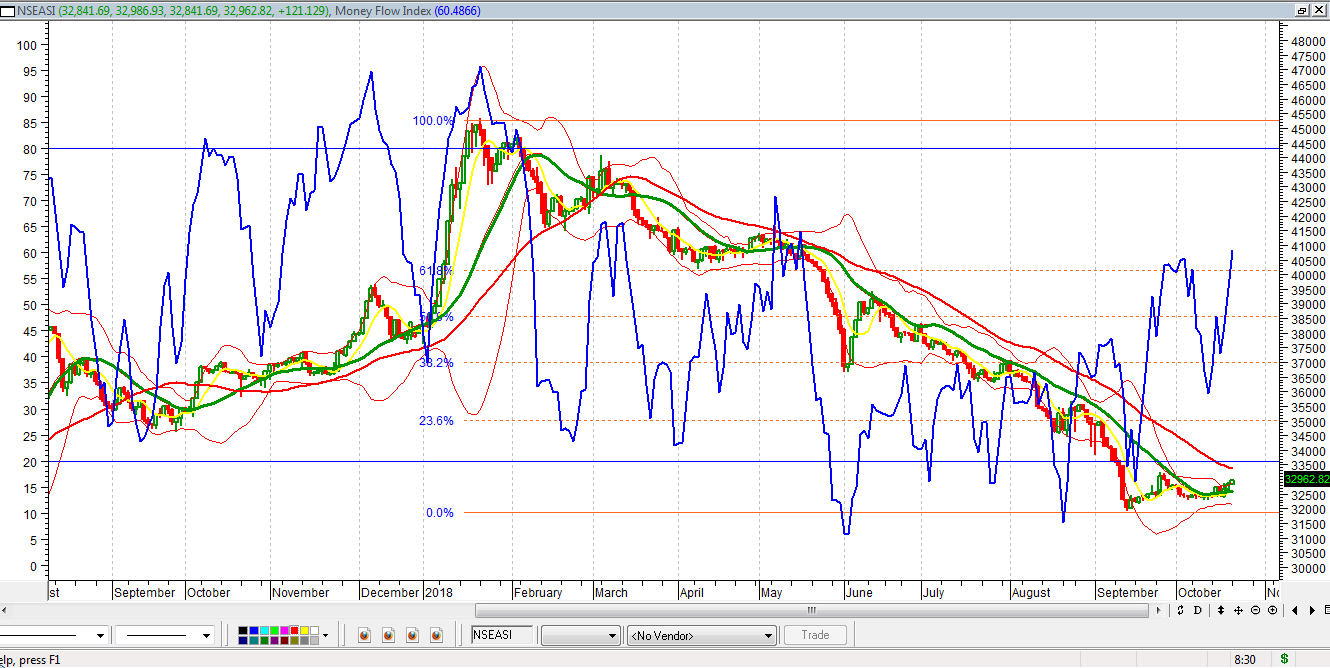Select the yellow color swatch
The height and width of the screenshot is (668, 1330).
point(303,631)
